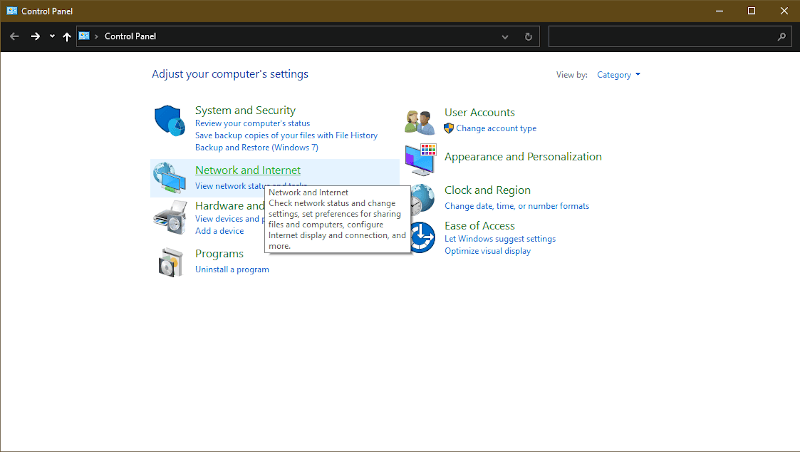
Task: Open Ease of Access heading link
Action: click(x=480, y=226)
